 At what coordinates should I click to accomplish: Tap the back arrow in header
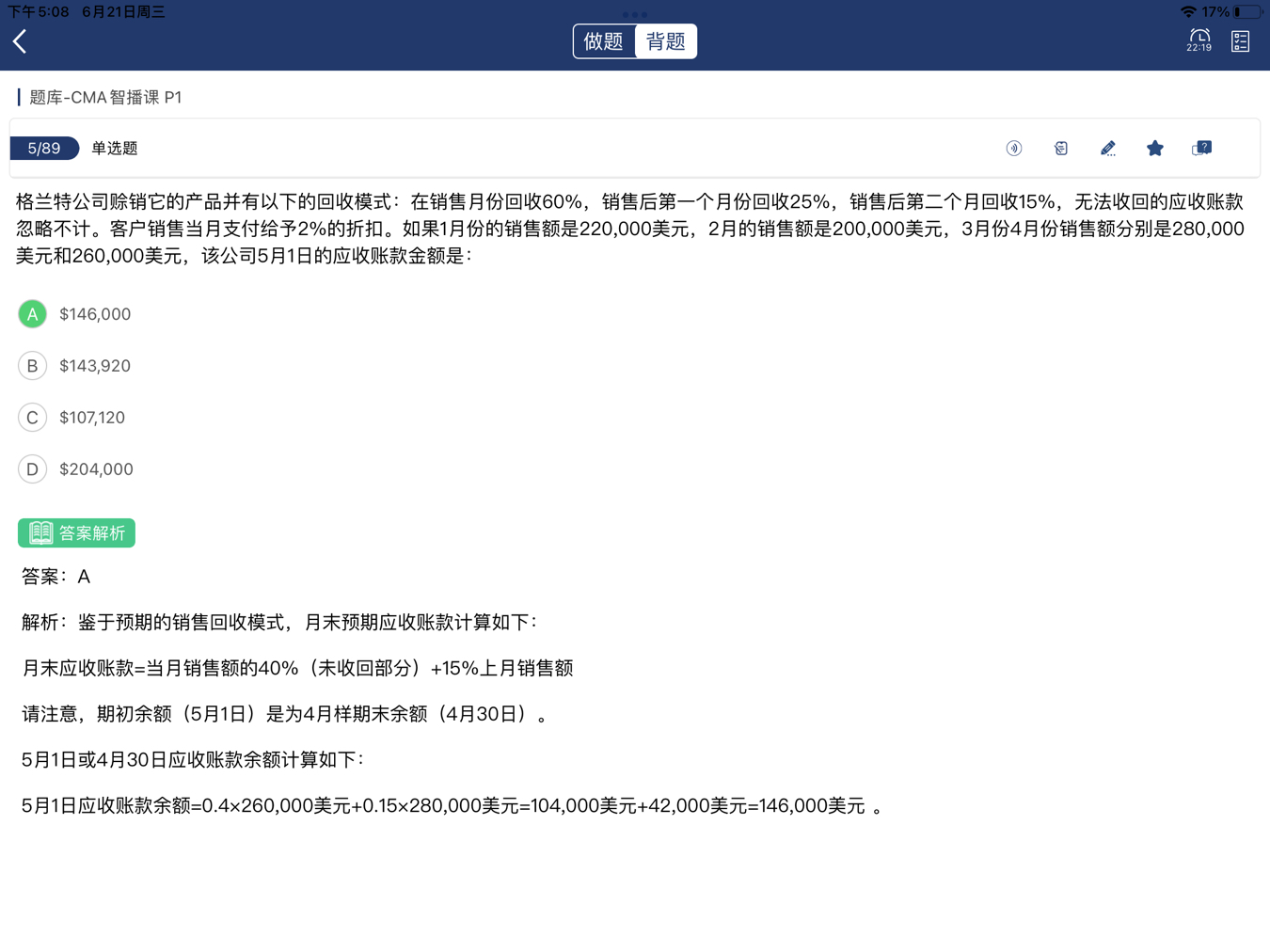tap(20, 41)
